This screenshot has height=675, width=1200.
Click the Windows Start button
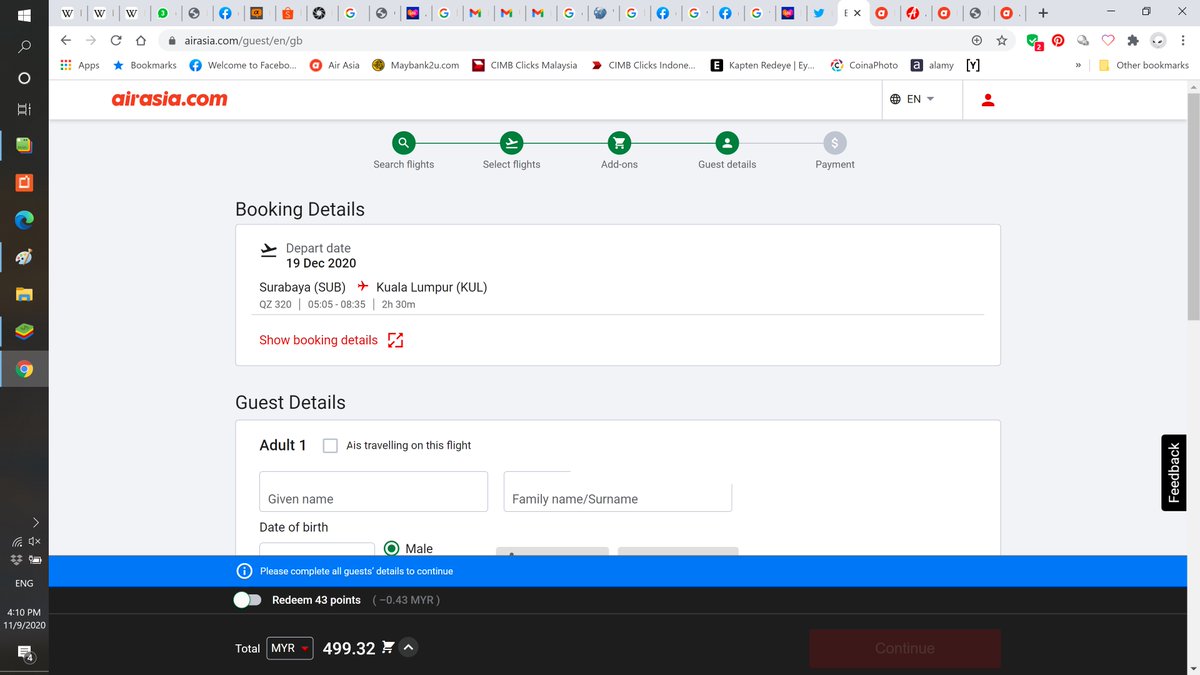coord(24,15)
